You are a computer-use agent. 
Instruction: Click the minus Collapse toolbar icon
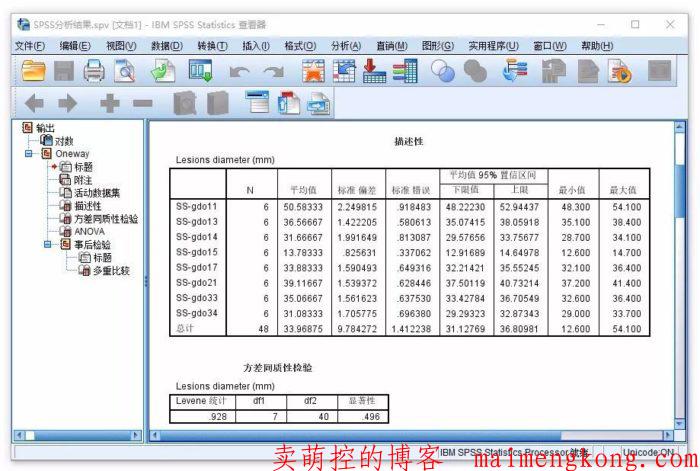pos(142,103)
